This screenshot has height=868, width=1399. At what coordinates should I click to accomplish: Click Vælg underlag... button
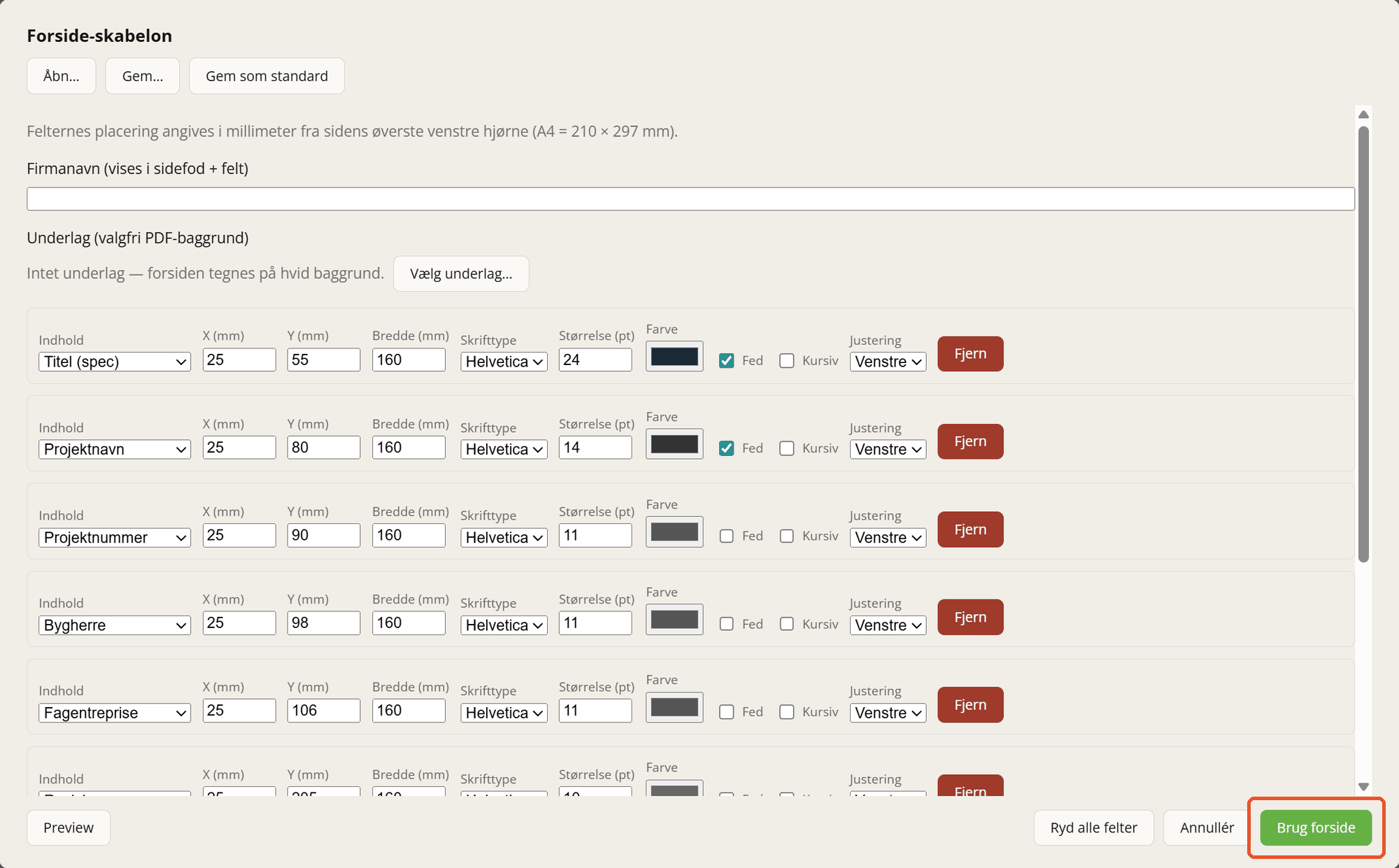[461, 273]
